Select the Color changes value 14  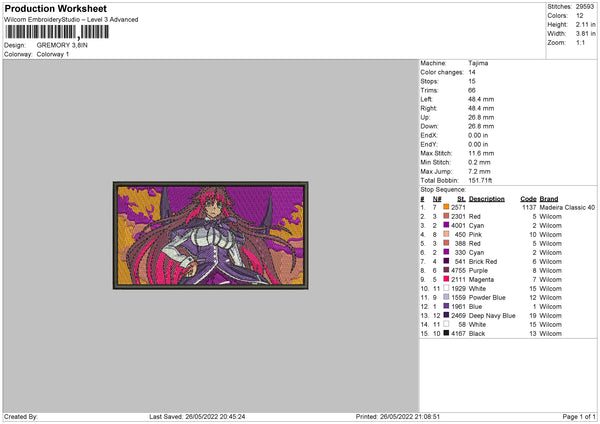coord(472,72)
